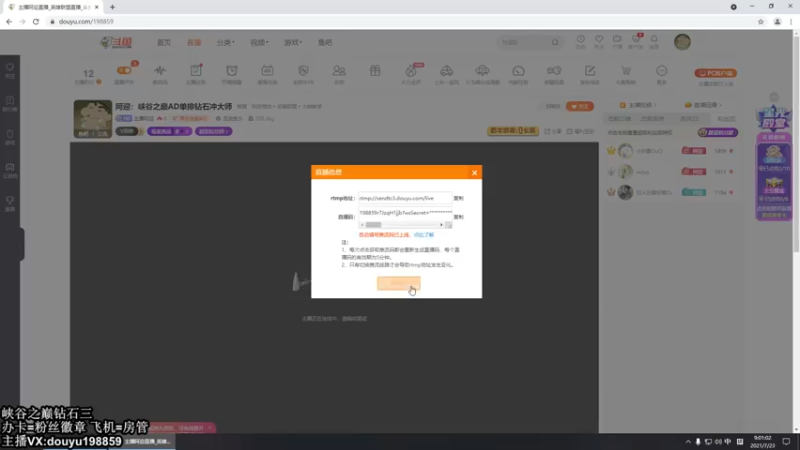Open 鱼吧 in top navigation
The height and width of the screenshot is (450, 800).
[x=324, y=42]
